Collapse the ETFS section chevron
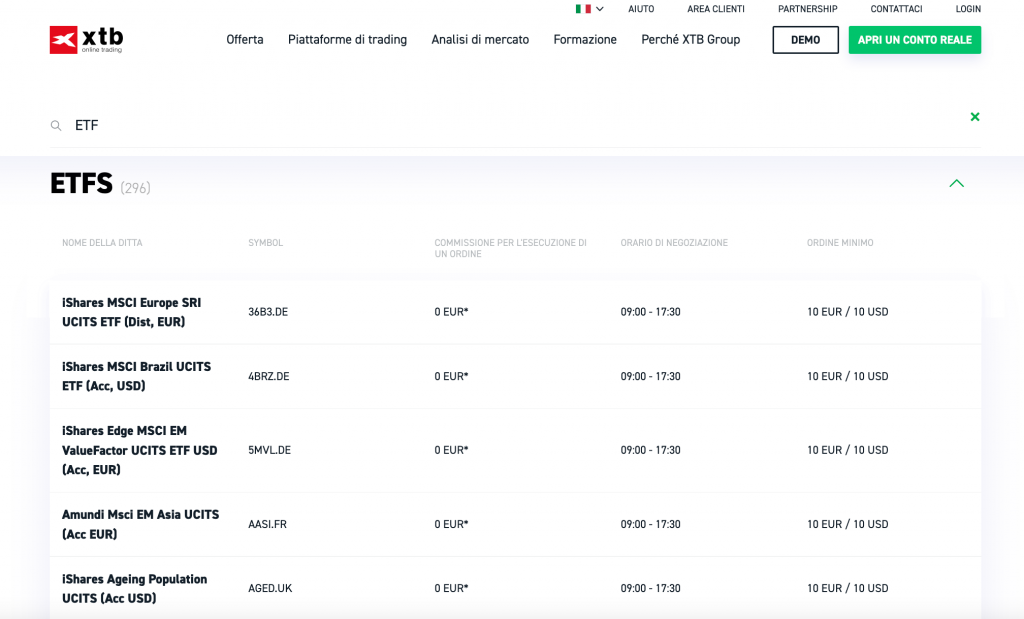This screenshot has width=1024, height=619. pos(956,183)
